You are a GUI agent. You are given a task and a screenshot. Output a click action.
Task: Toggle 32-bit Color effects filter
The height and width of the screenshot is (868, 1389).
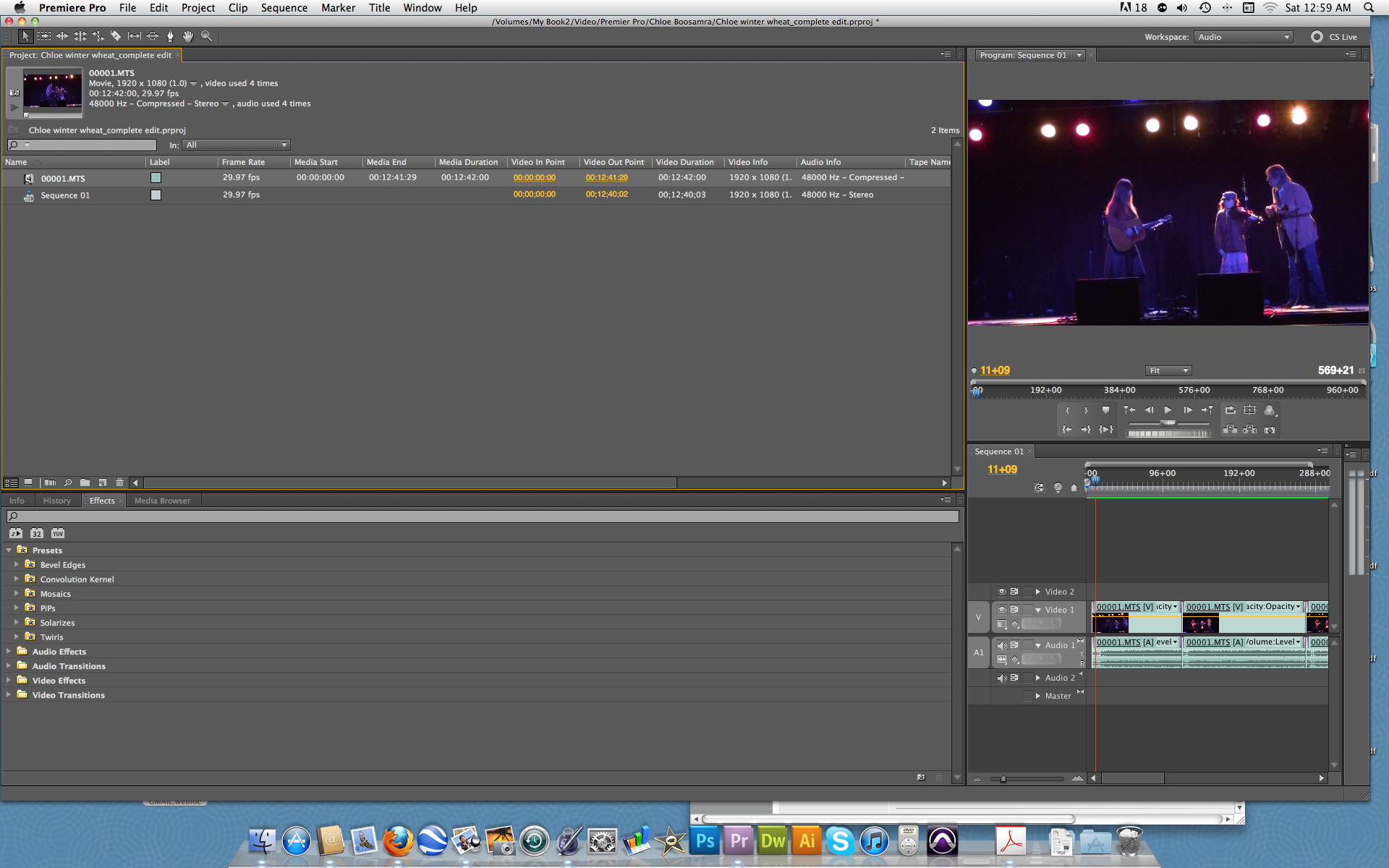click(x=37, y=533)
